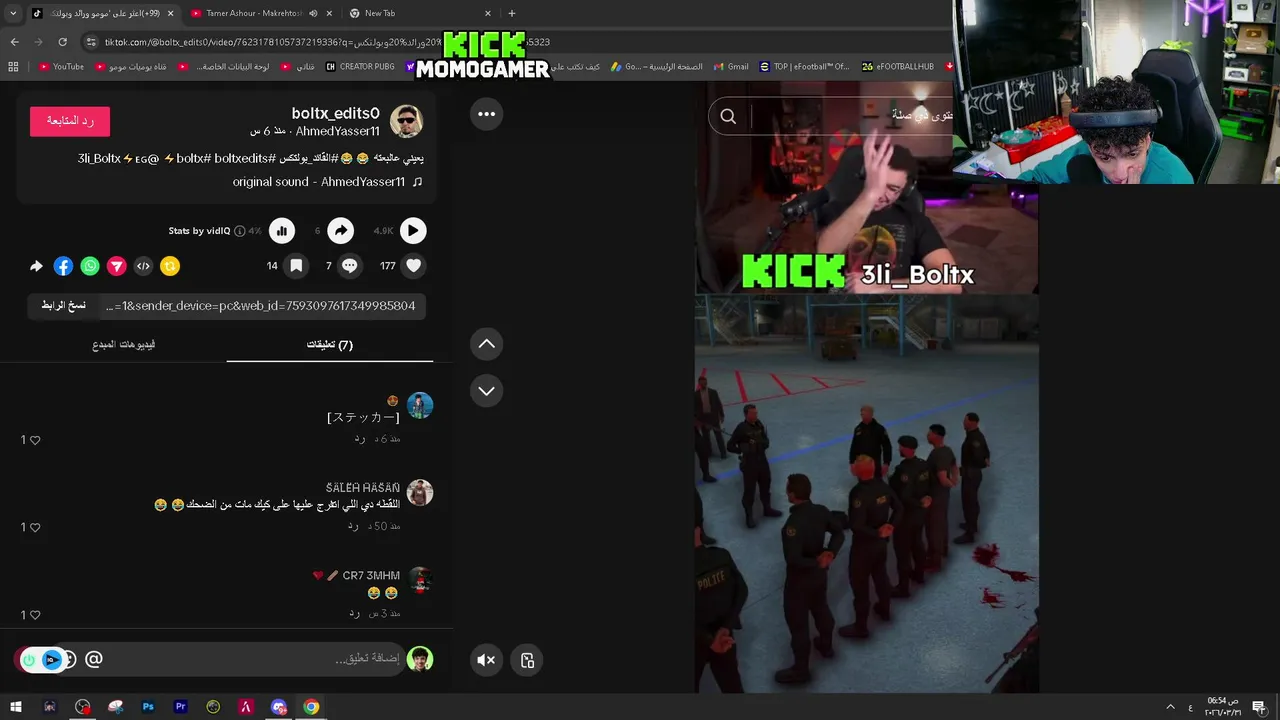Click the vidIQ play views icon
Screen dimensions: 1280x720
coord(413,231)
